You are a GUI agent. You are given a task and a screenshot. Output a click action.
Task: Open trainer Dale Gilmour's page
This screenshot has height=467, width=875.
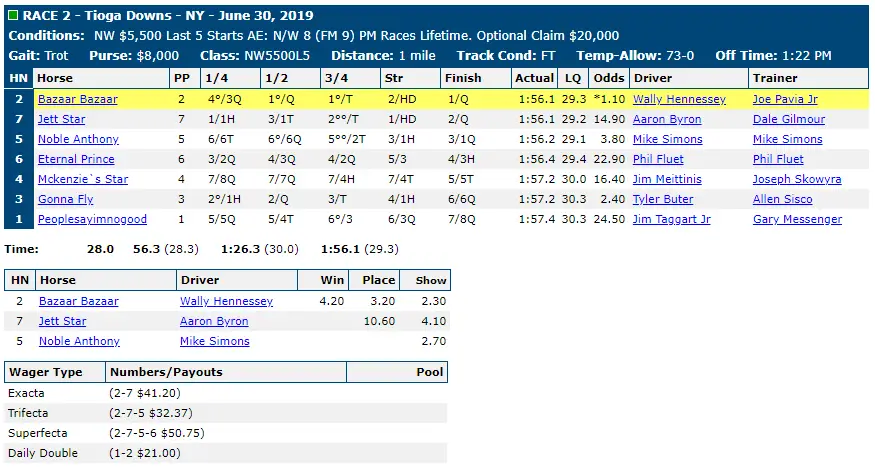pyautogui.click(x=789, y=119)
